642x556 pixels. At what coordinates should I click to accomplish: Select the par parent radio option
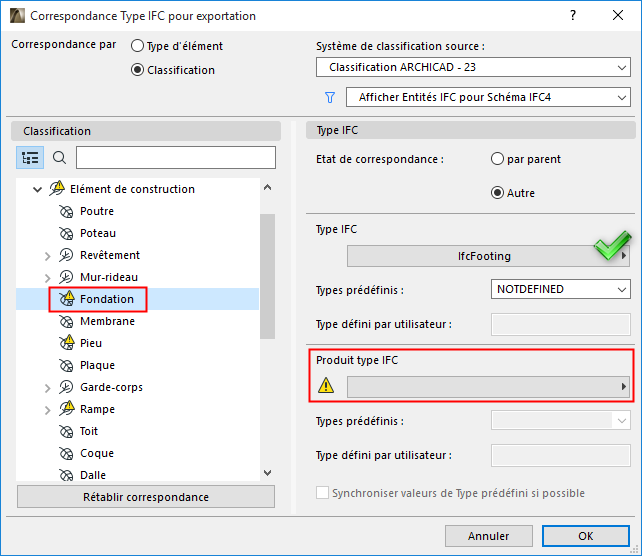pos(497,159)
